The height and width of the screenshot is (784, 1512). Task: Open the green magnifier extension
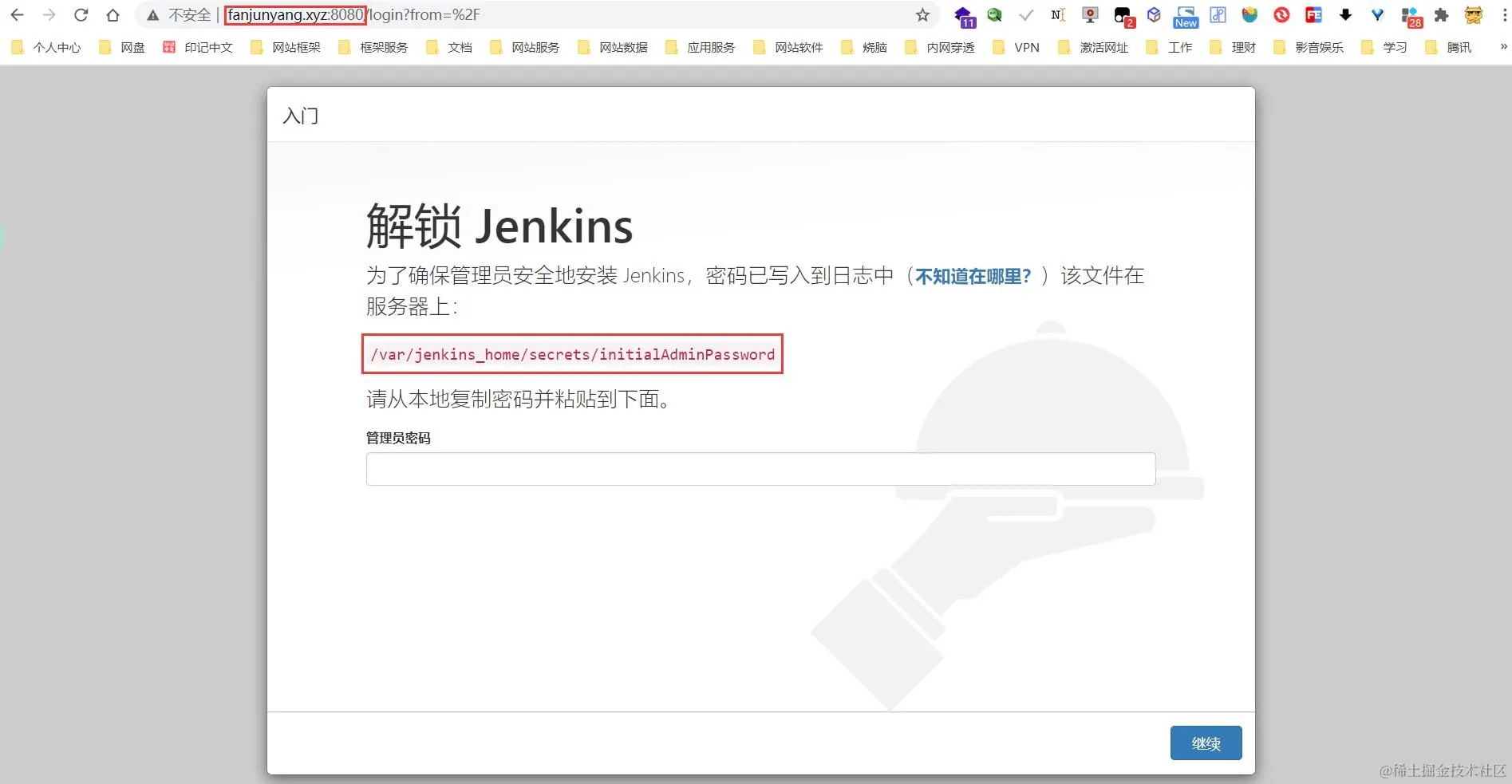pyautogui.click(x=994, y=15)
